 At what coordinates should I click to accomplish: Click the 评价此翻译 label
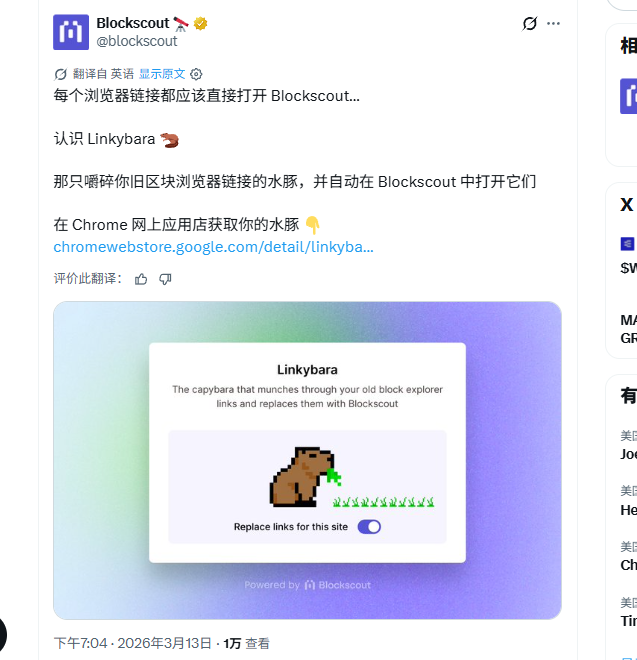point(88,279)
